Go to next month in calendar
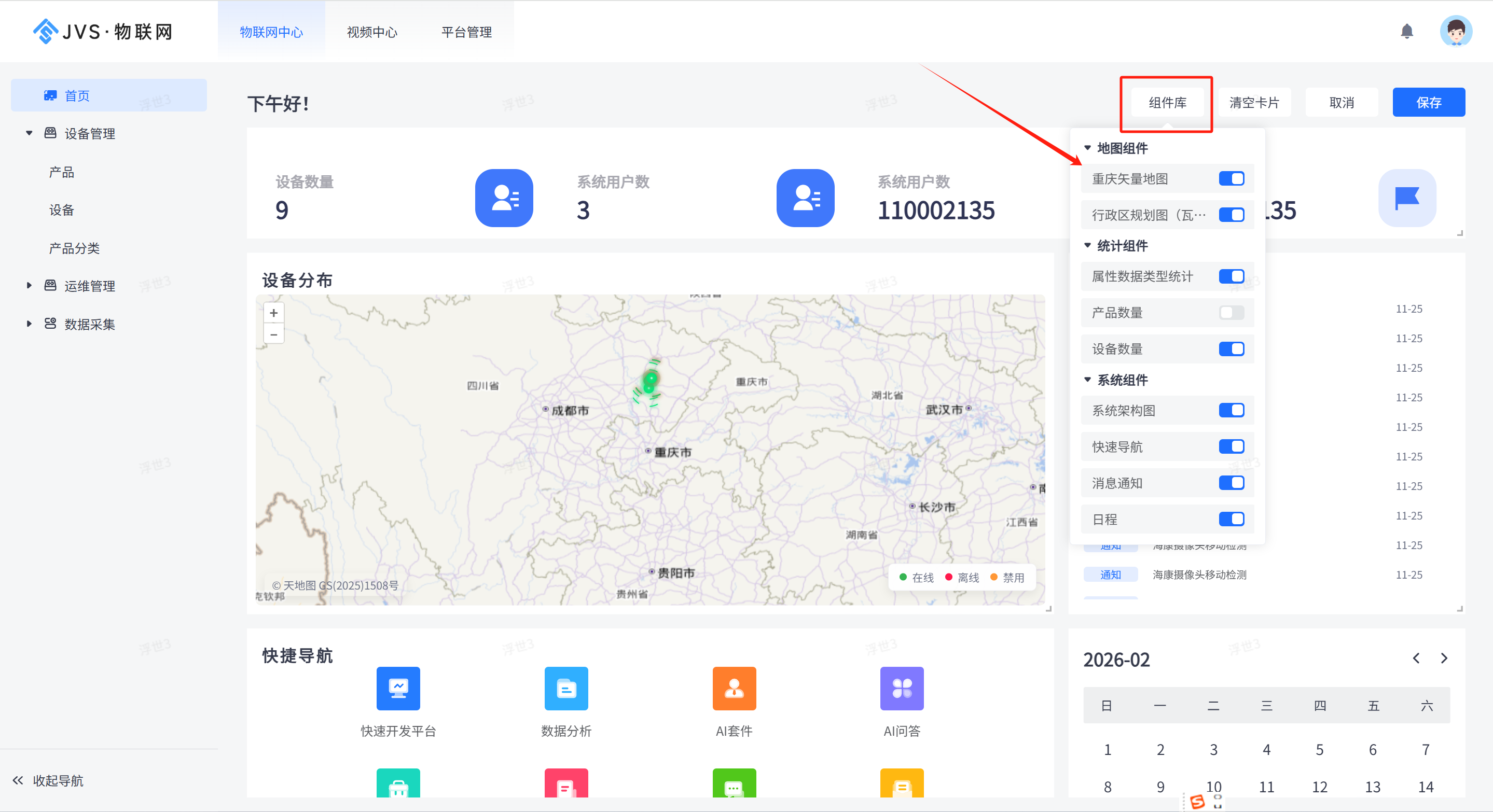1493x812 pixels. tap(1444, 659)
